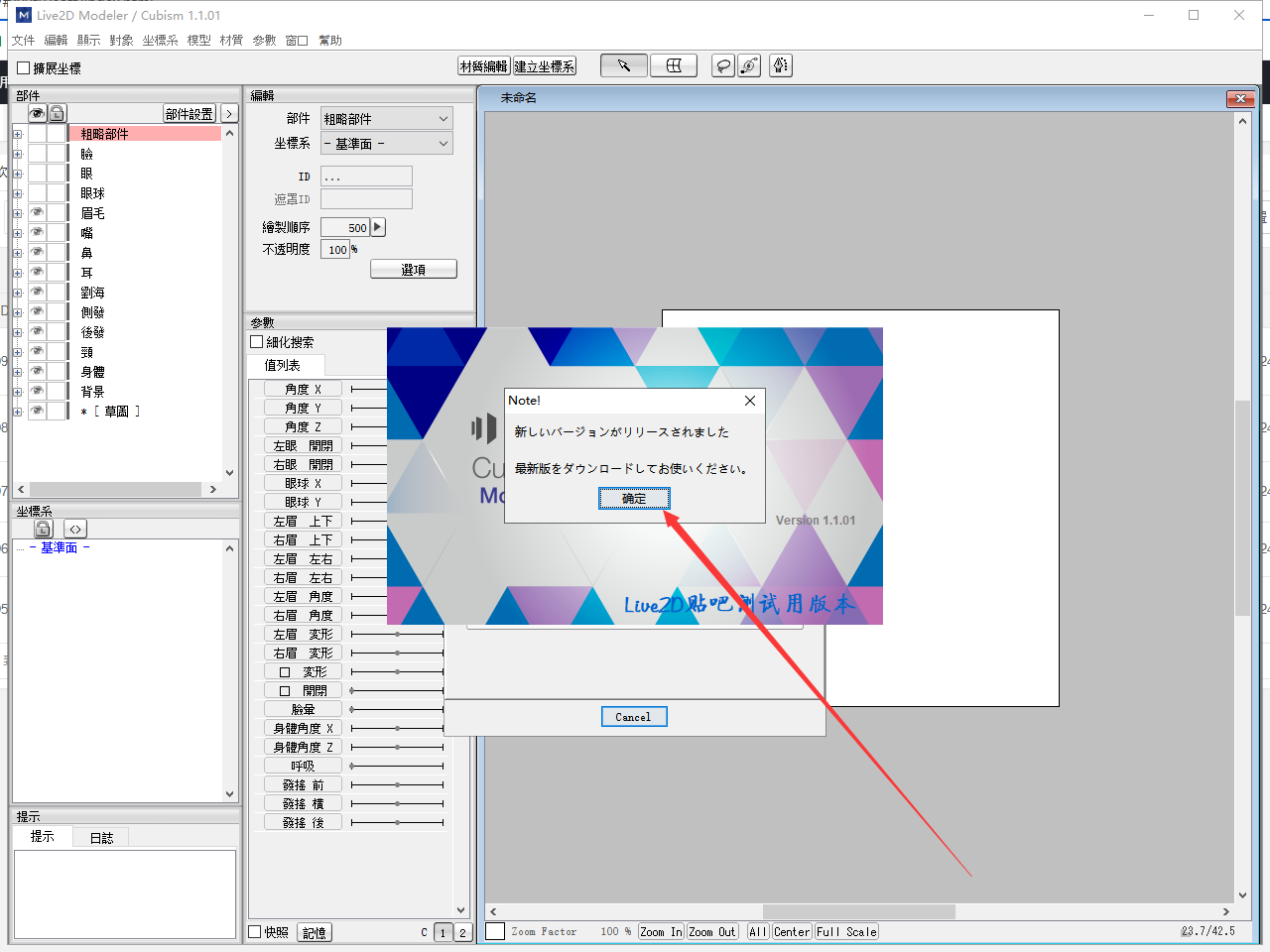Click the 建立坐標系 button
The image size is (1270, 952).
(x=544, y=66)
